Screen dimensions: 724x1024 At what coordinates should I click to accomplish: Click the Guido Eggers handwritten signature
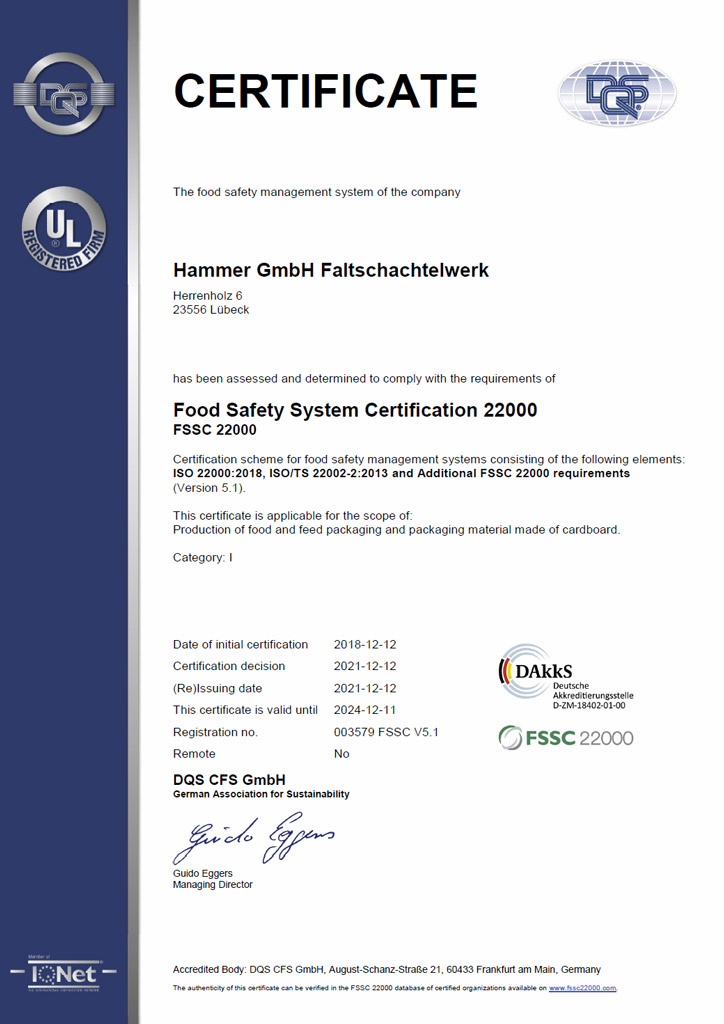pyautogui.click(x=254, y=837)
